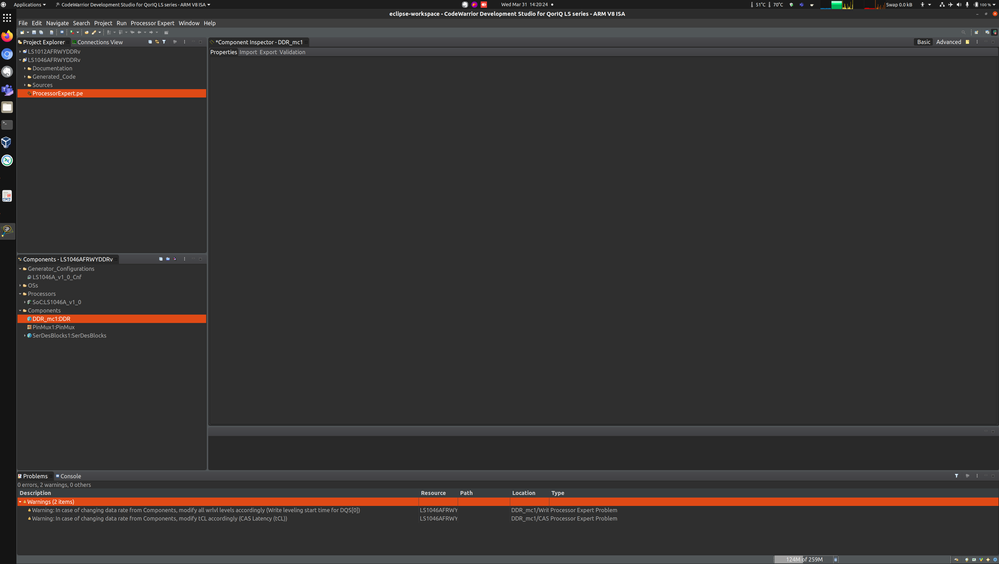The image size is (999, 564).
Task: Open the Problems view filter icon
Action: (x=956, y=476)
